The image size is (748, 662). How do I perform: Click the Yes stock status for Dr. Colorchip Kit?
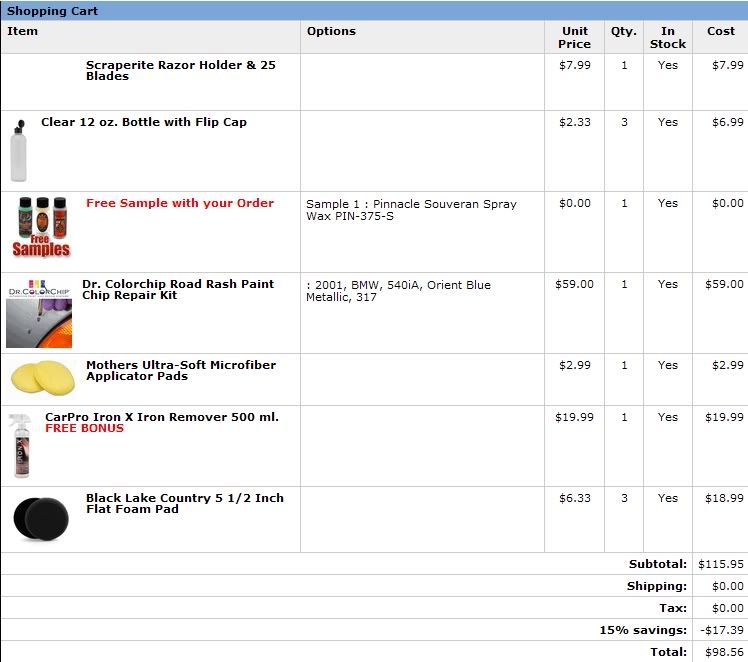coord(667,284)
